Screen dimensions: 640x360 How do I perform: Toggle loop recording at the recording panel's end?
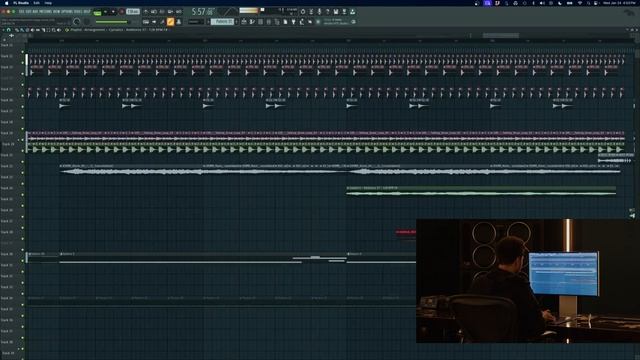pyautogui.click(x=178, y=12)
